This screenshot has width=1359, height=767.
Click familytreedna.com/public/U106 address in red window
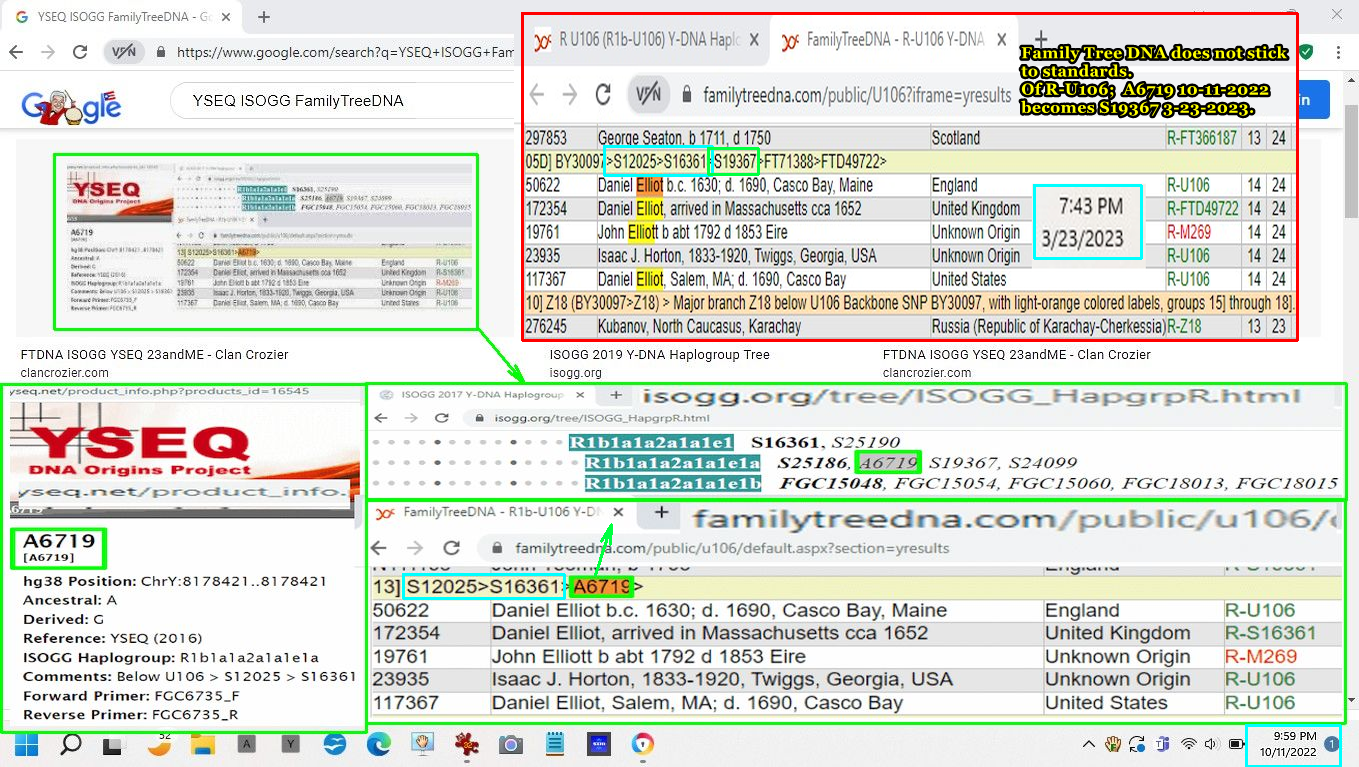click(x=857, y=95)
